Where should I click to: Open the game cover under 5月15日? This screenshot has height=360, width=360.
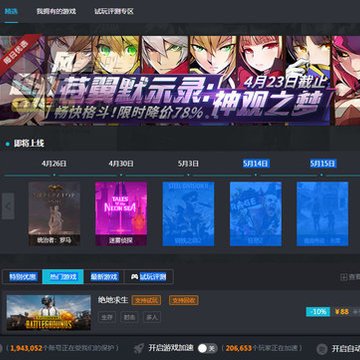[323, 214]
